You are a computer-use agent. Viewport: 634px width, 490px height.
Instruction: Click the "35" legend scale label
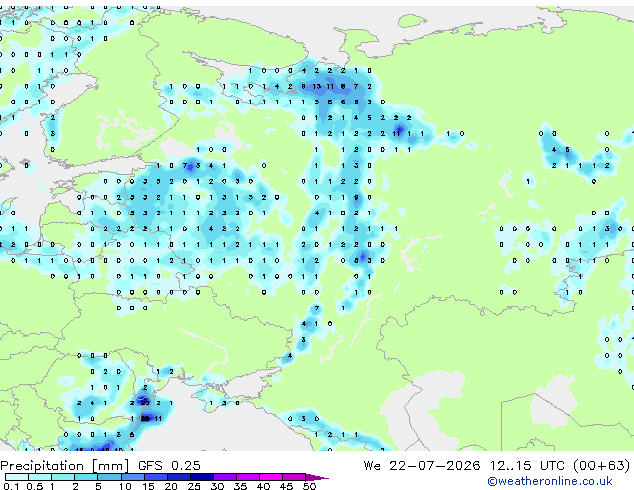pos(240,486)
